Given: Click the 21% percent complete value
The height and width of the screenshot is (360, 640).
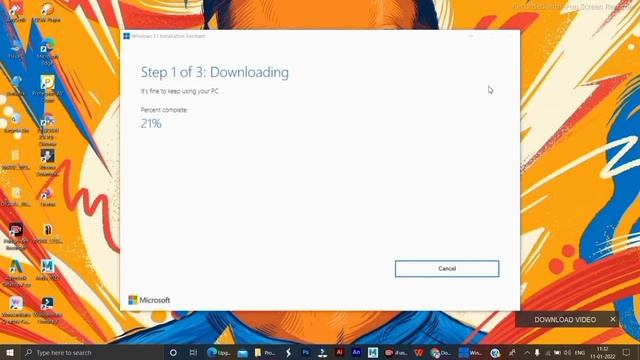Looking at the screenshot, I should point(151,123).
